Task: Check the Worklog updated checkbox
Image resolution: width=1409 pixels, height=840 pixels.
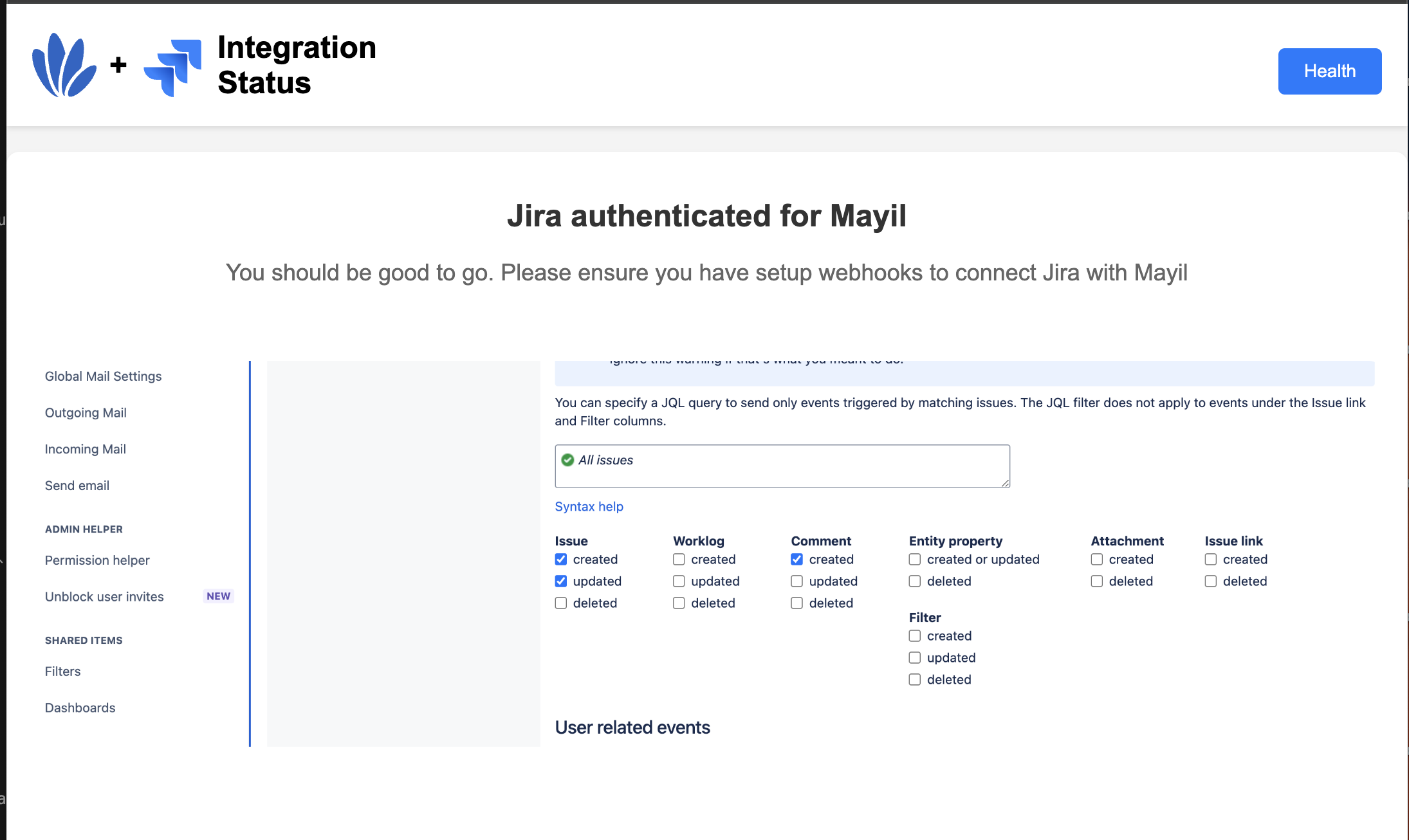Action: click(679, 581)
